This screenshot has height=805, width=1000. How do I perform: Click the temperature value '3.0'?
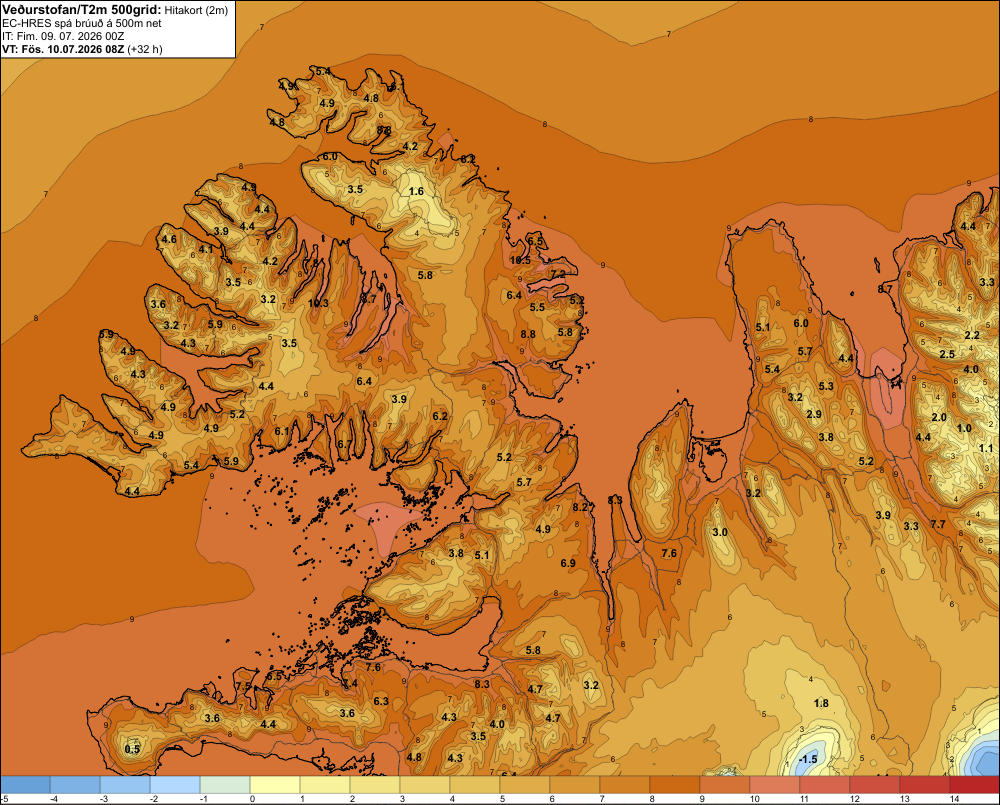pyautogui.click(x=719, y=532)
